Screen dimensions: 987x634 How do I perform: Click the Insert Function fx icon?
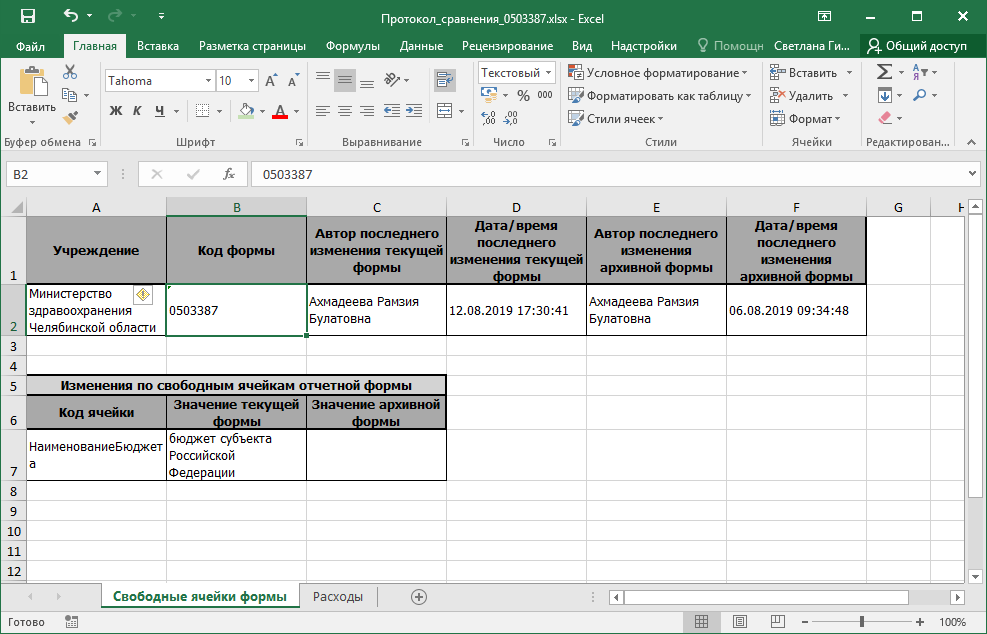point(229,174)
